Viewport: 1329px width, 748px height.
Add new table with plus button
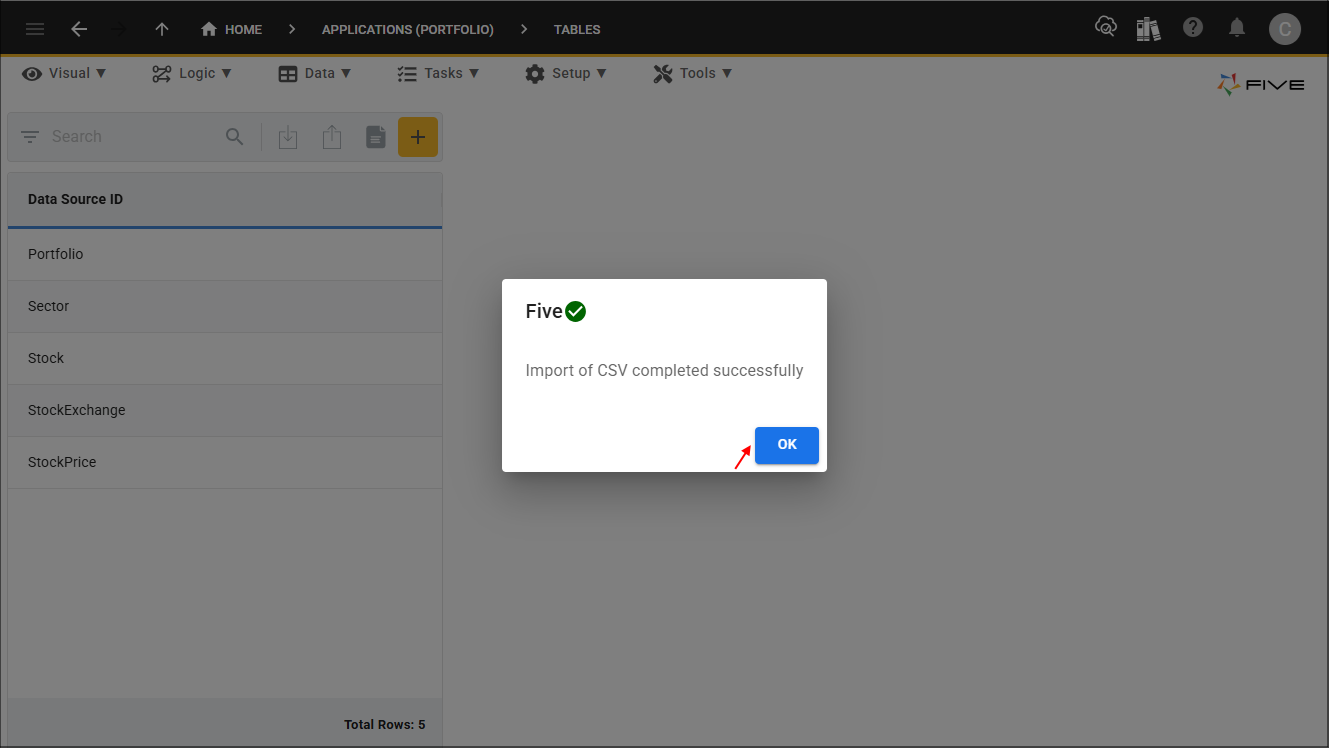point(418,137)
